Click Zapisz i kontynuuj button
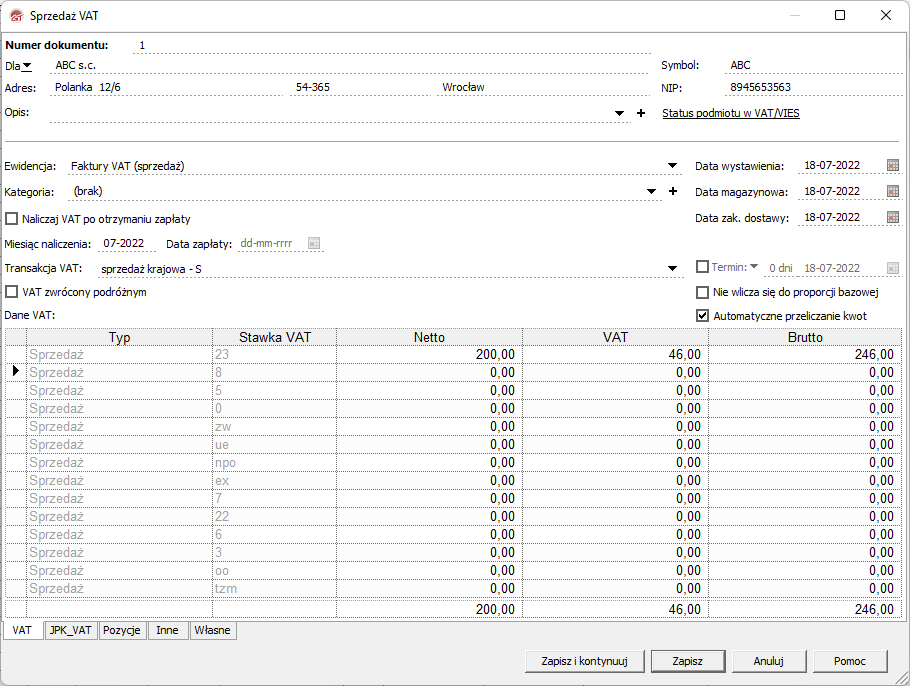 tap(584, 661)
